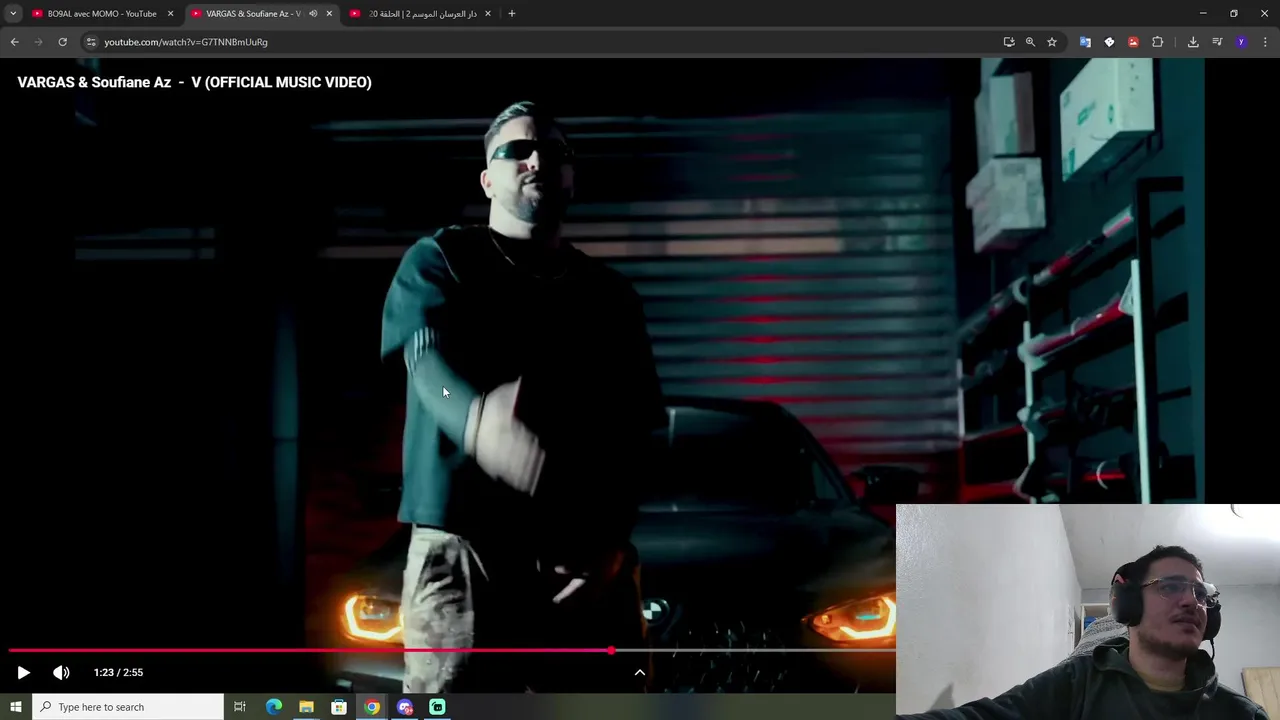
Task: Open Chrome downloads icon
Action: point(1193,42)
